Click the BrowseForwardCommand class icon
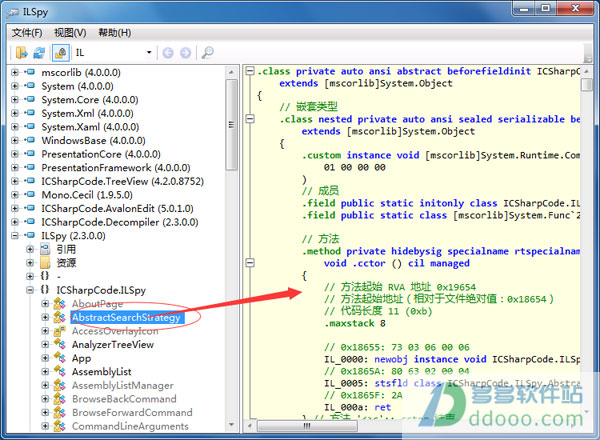This screenshot has width=600, height=440. coord(60,412)
